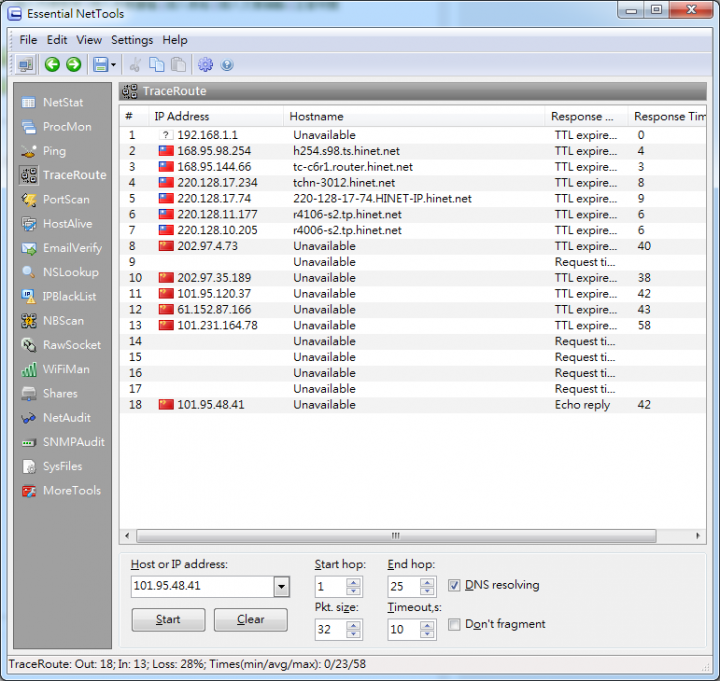The width and height of the screenshot is (720, 681).
Task: Select hostname tc-c6r1.router.hinet.net
Action: (353, 167)
